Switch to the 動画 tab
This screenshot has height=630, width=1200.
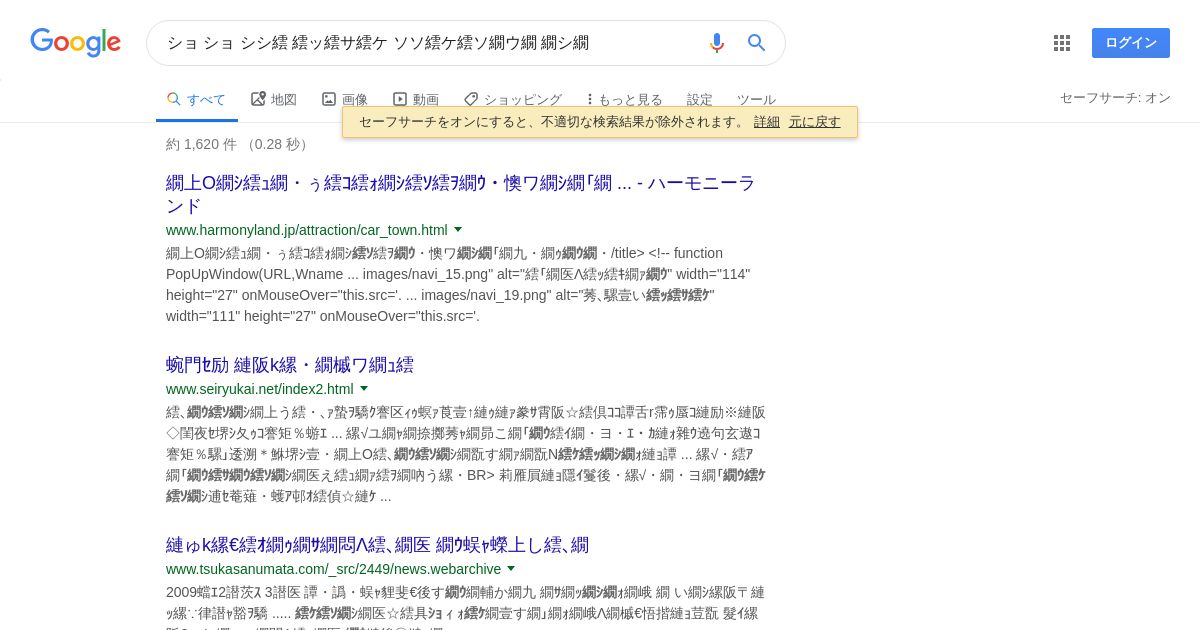click(x=416, y=100)
